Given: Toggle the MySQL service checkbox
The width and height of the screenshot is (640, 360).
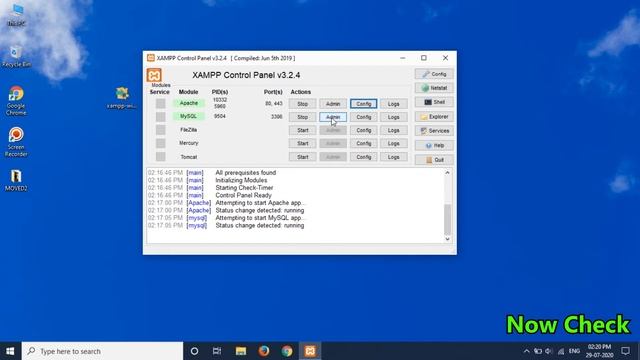Looking at the screenshot, I should tap(160, 117).
